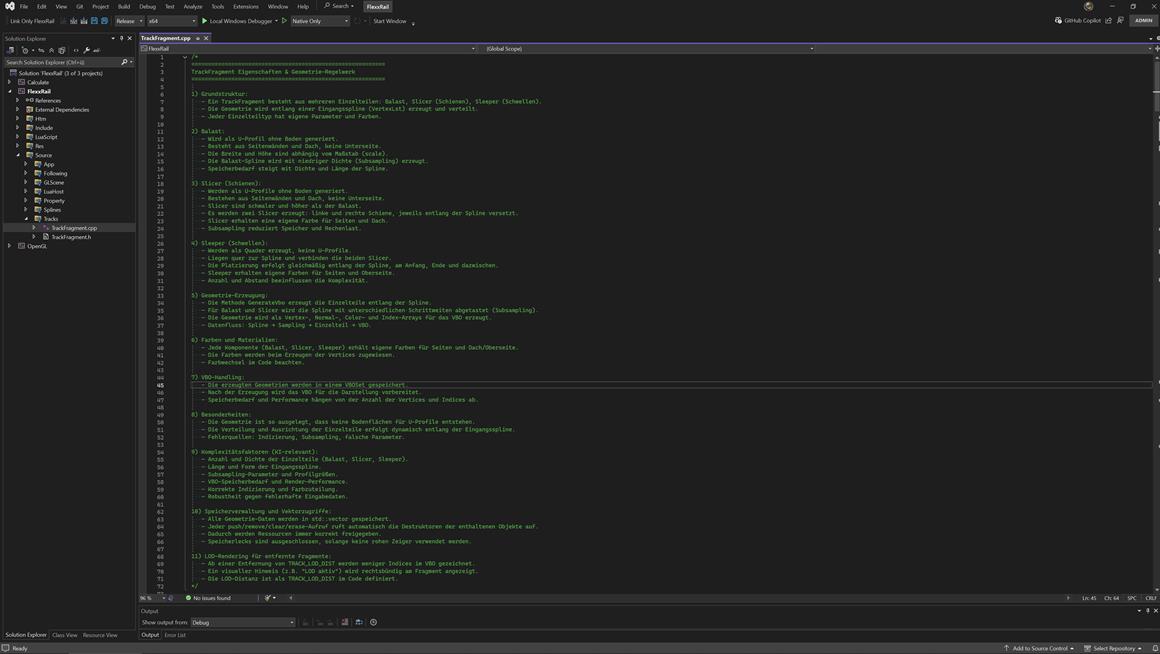Click the editor vertical scrollbar
The image size is (1160, 654).
click(x=1156, y=323)
